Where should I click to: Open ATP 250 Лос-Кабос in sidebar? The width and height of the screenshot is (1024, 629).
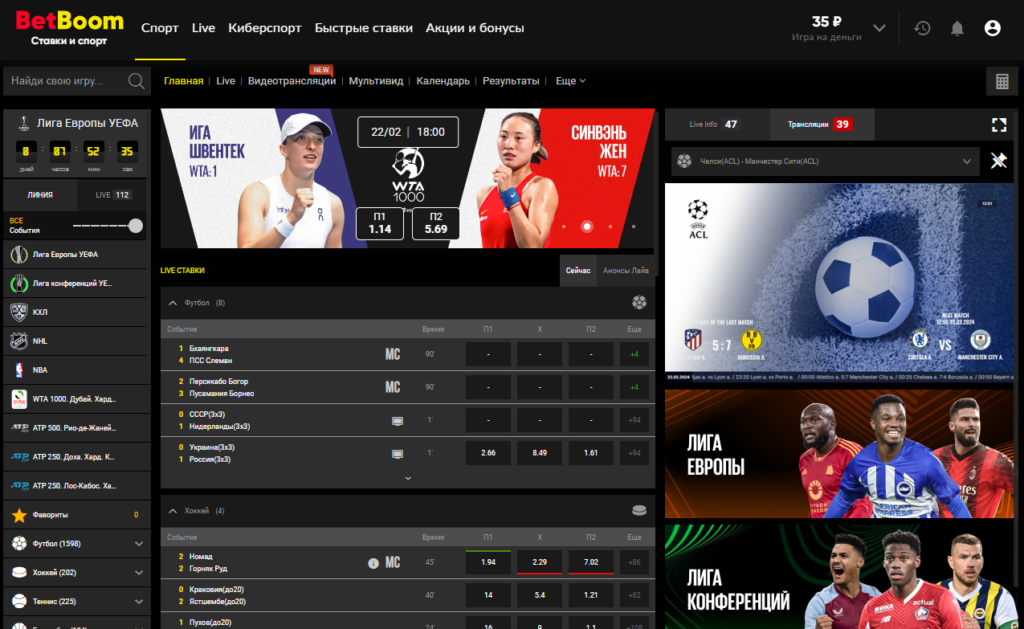[x=76, y=485]
